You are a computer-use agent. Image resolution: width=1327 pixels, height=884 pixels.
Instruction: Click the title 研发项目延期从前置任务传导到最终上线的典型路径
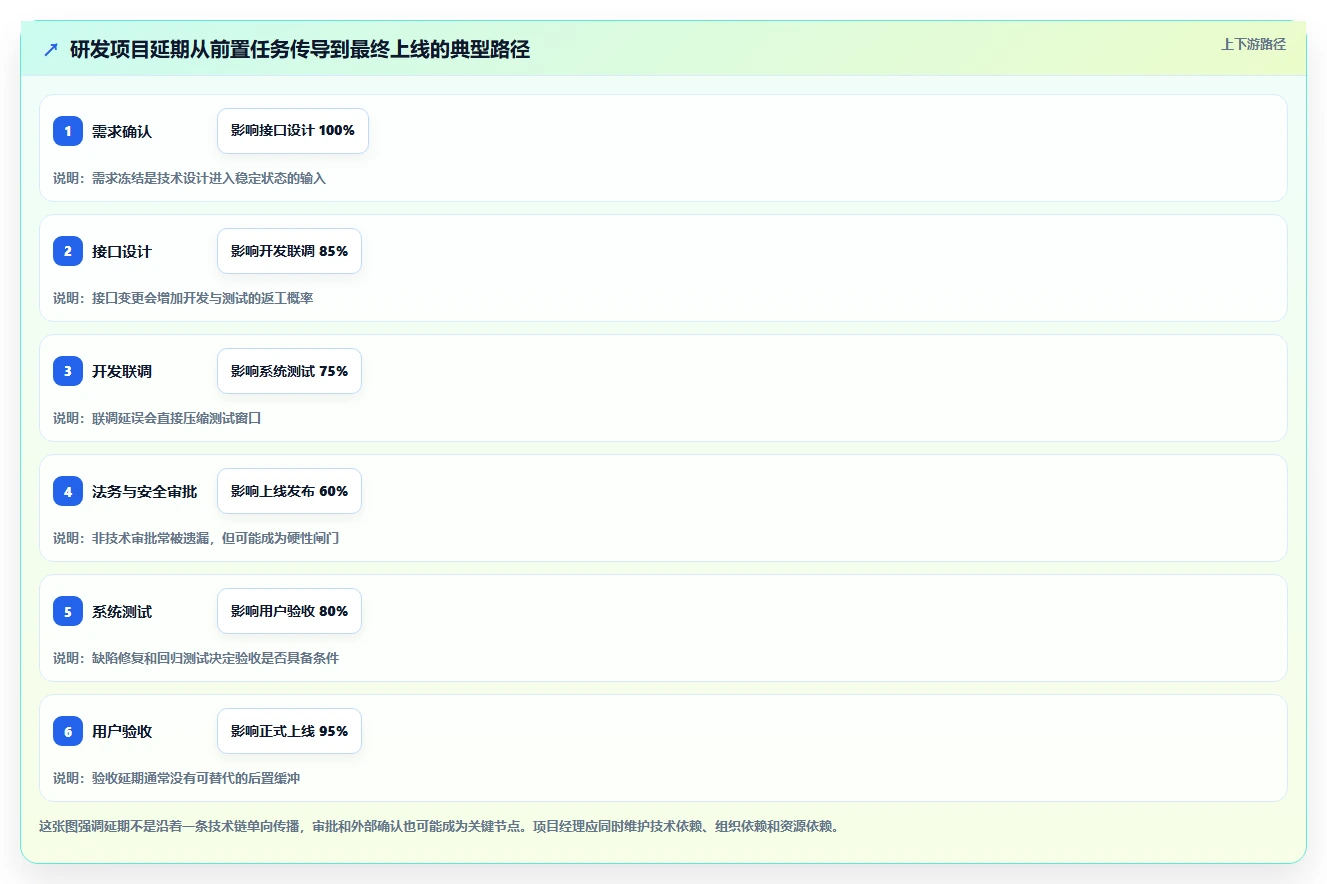300,50
